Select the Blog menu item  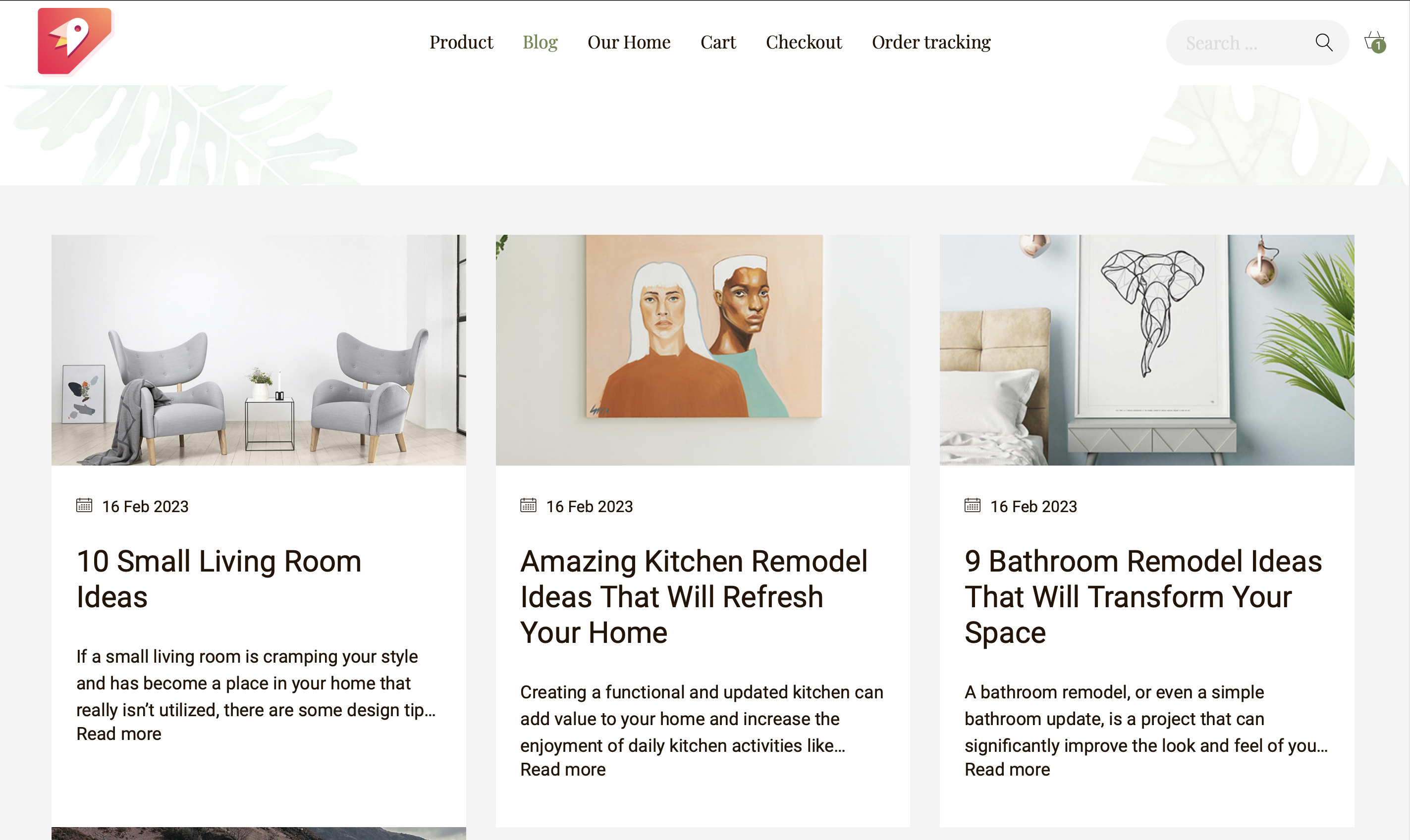pyautogui.click(x=540, y=43)
